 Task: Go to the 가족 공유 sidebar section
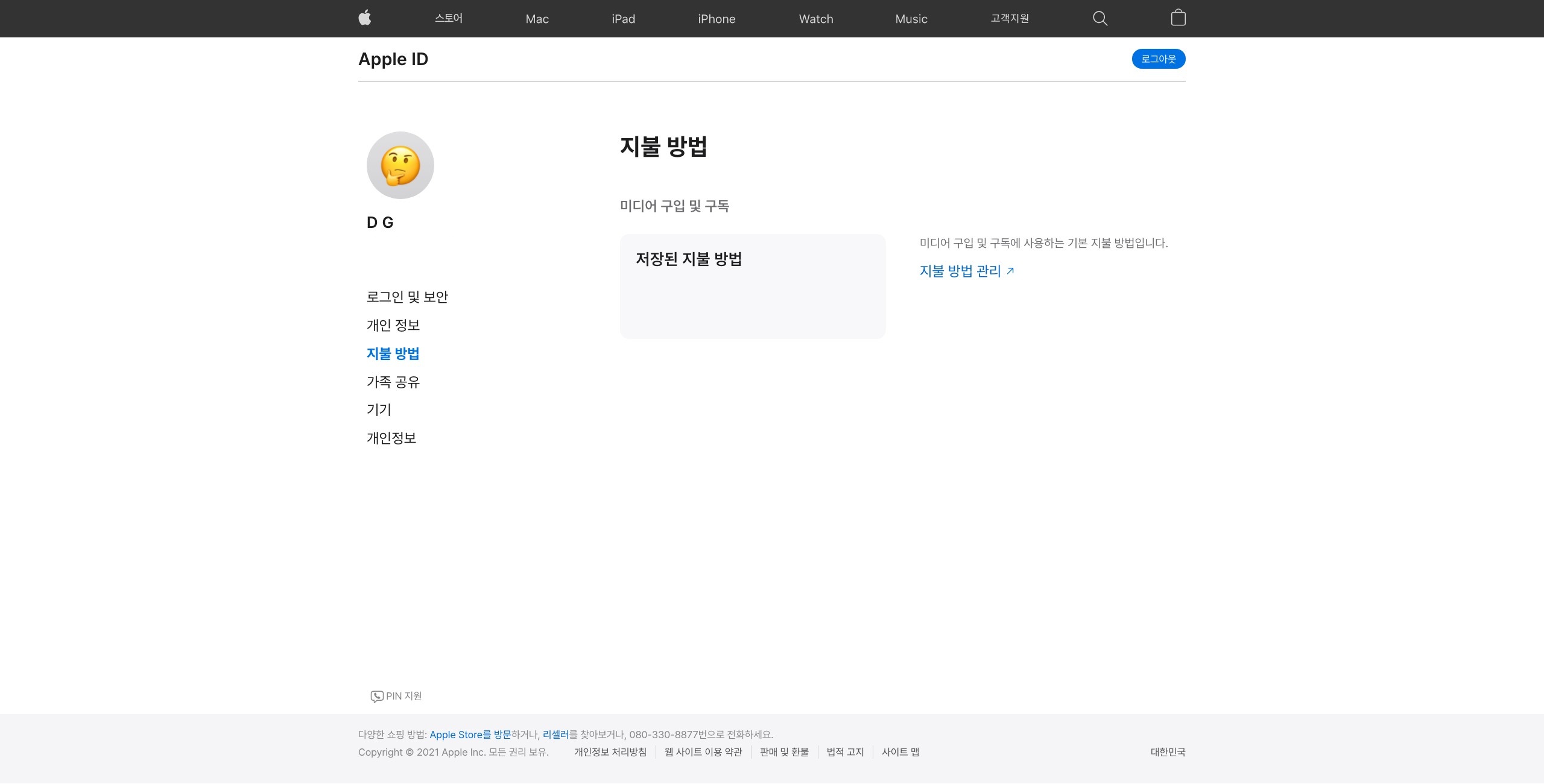click(x=393, y=382)
